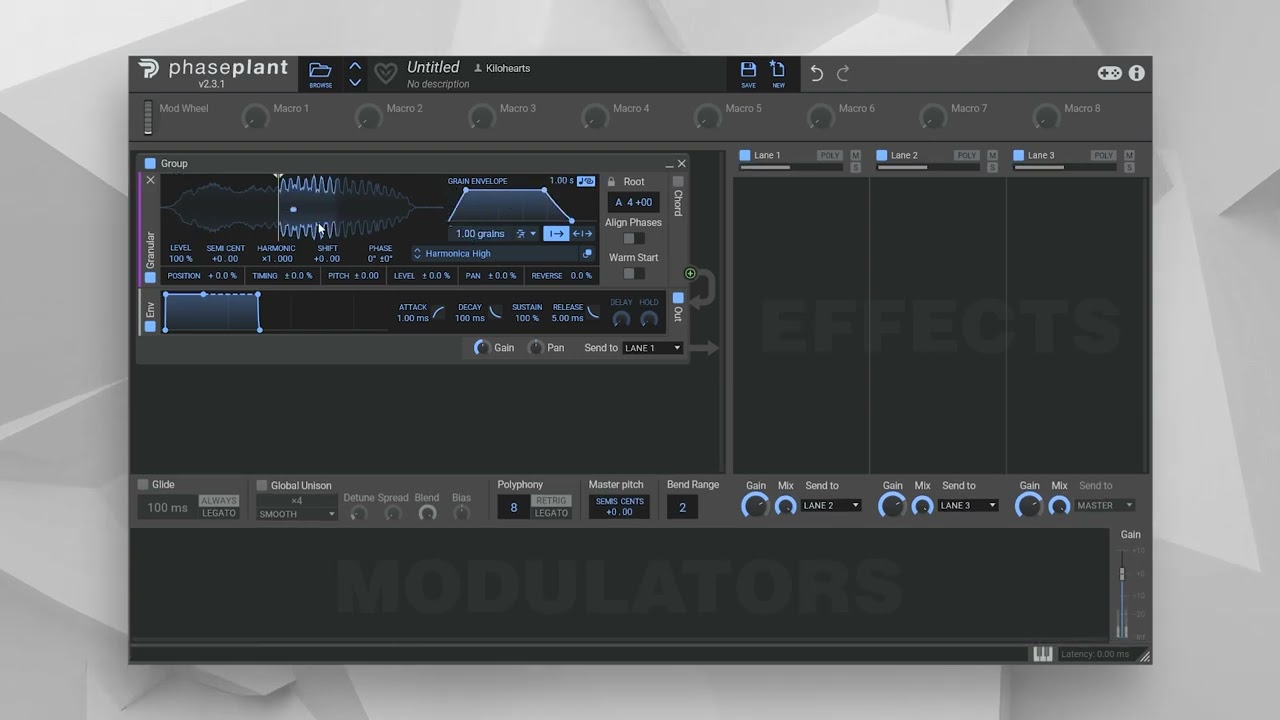Toggle the Env module enable square
This screenshot has height=720, width=1280.
pos(150,326)
